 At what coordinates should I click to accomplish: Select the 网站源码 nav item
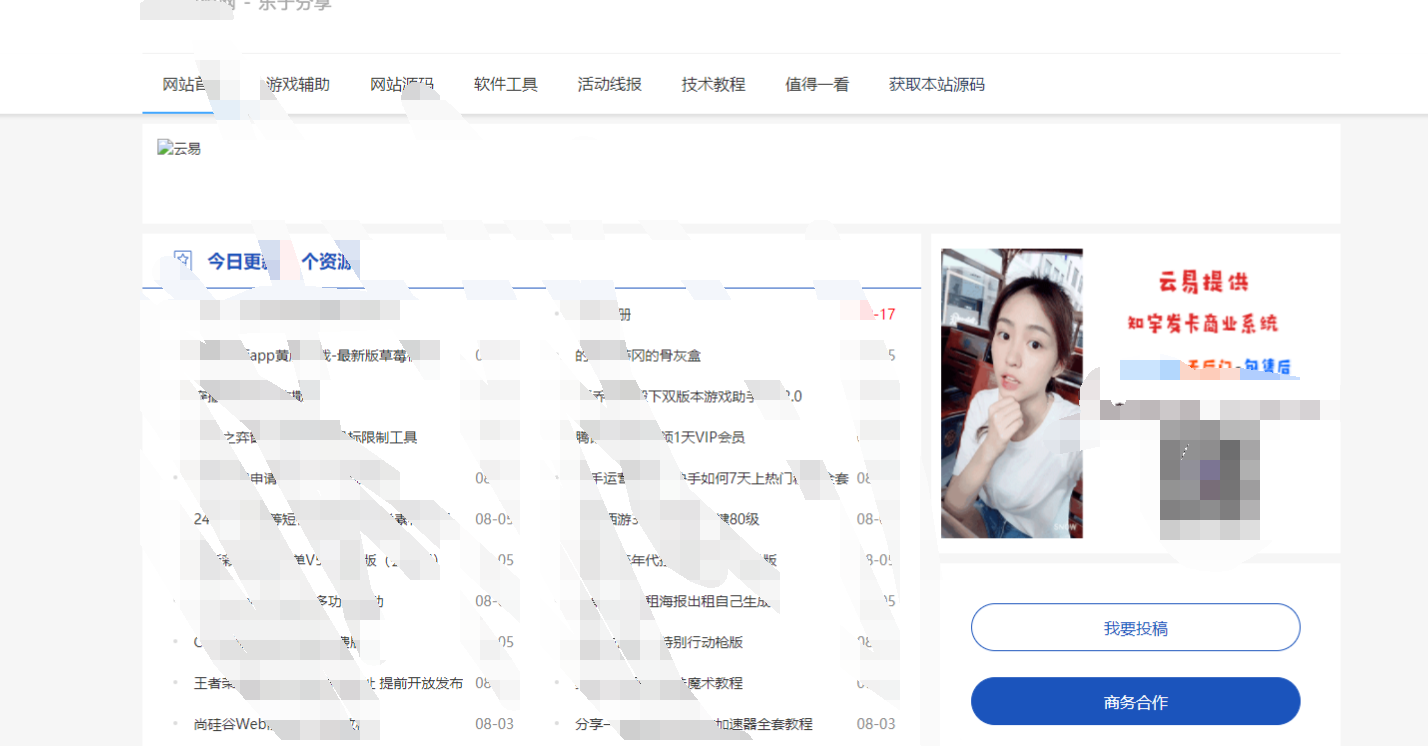click(400, 85)
